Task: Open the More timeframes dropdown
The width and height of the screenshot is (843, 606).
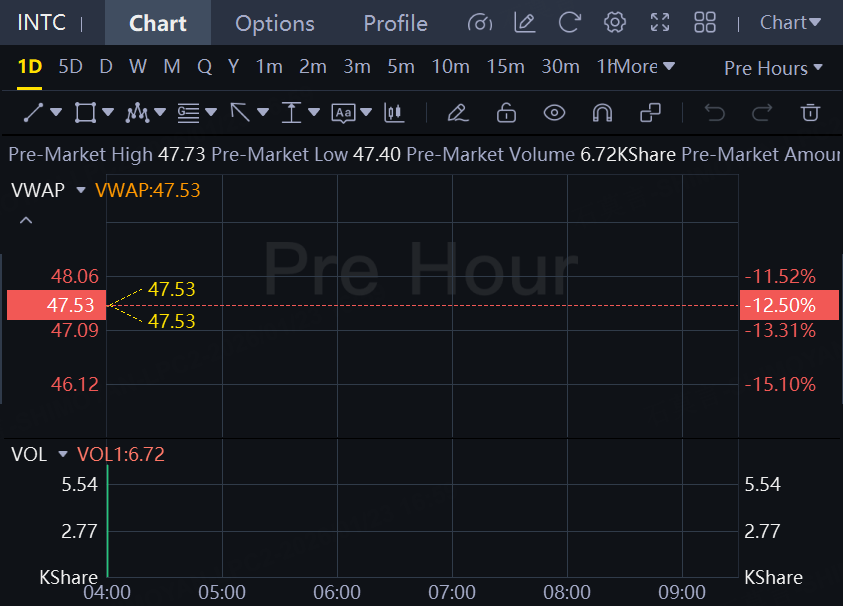Action: click(x=644, y=67)
